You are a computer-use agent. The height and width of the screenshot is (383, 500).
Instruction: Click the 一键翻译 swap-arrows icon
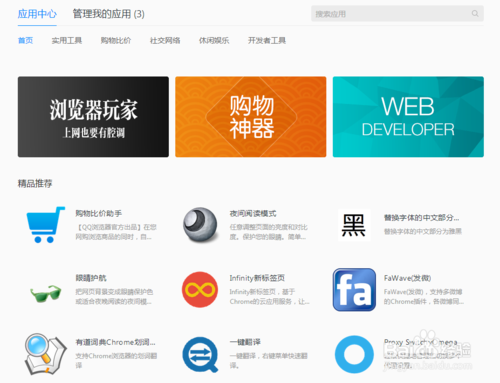tap(200, 354)
